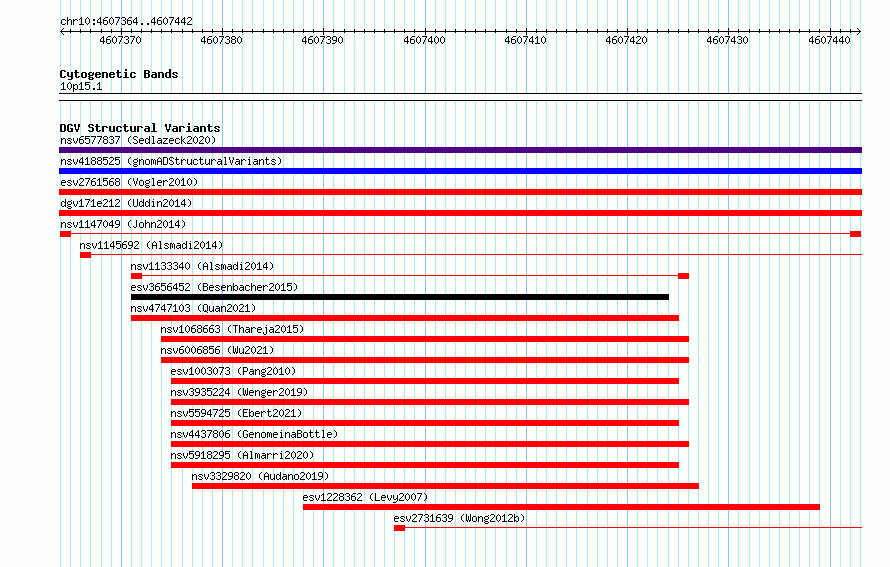
Task: Click the DGV Structural Variants track title
Action: [x=140, y=128]
